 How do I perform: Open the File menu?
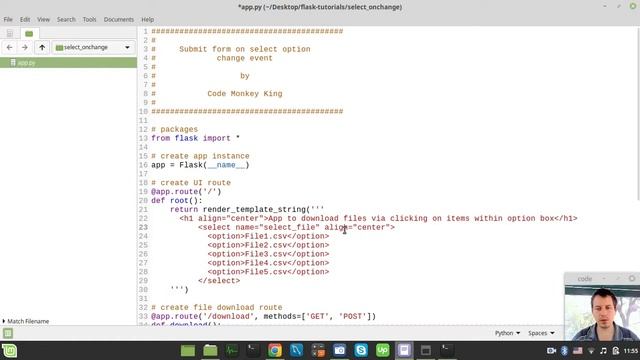point(8,19)
